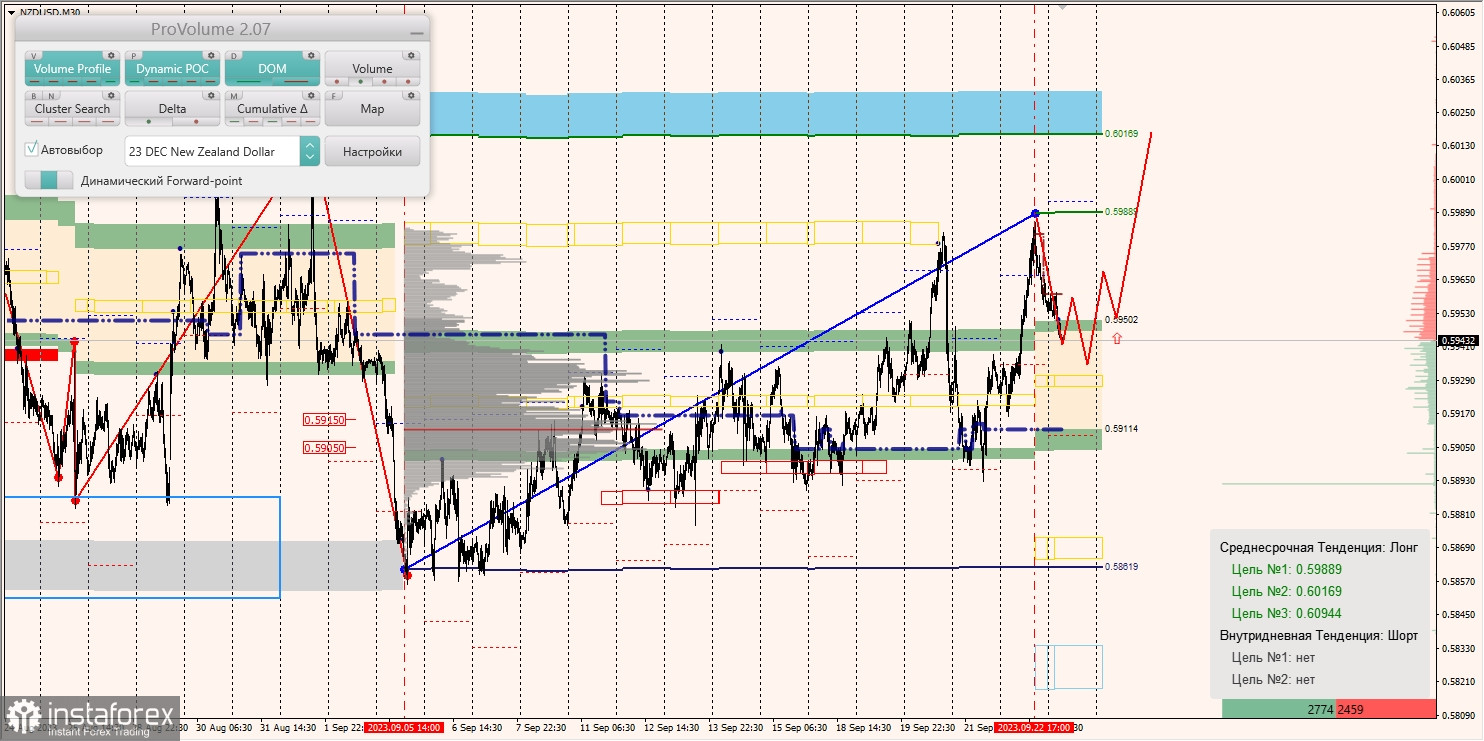Viewport: 1484px width, 741px height.
Task: Open Delta gear settings
Action: pos(211,96)
